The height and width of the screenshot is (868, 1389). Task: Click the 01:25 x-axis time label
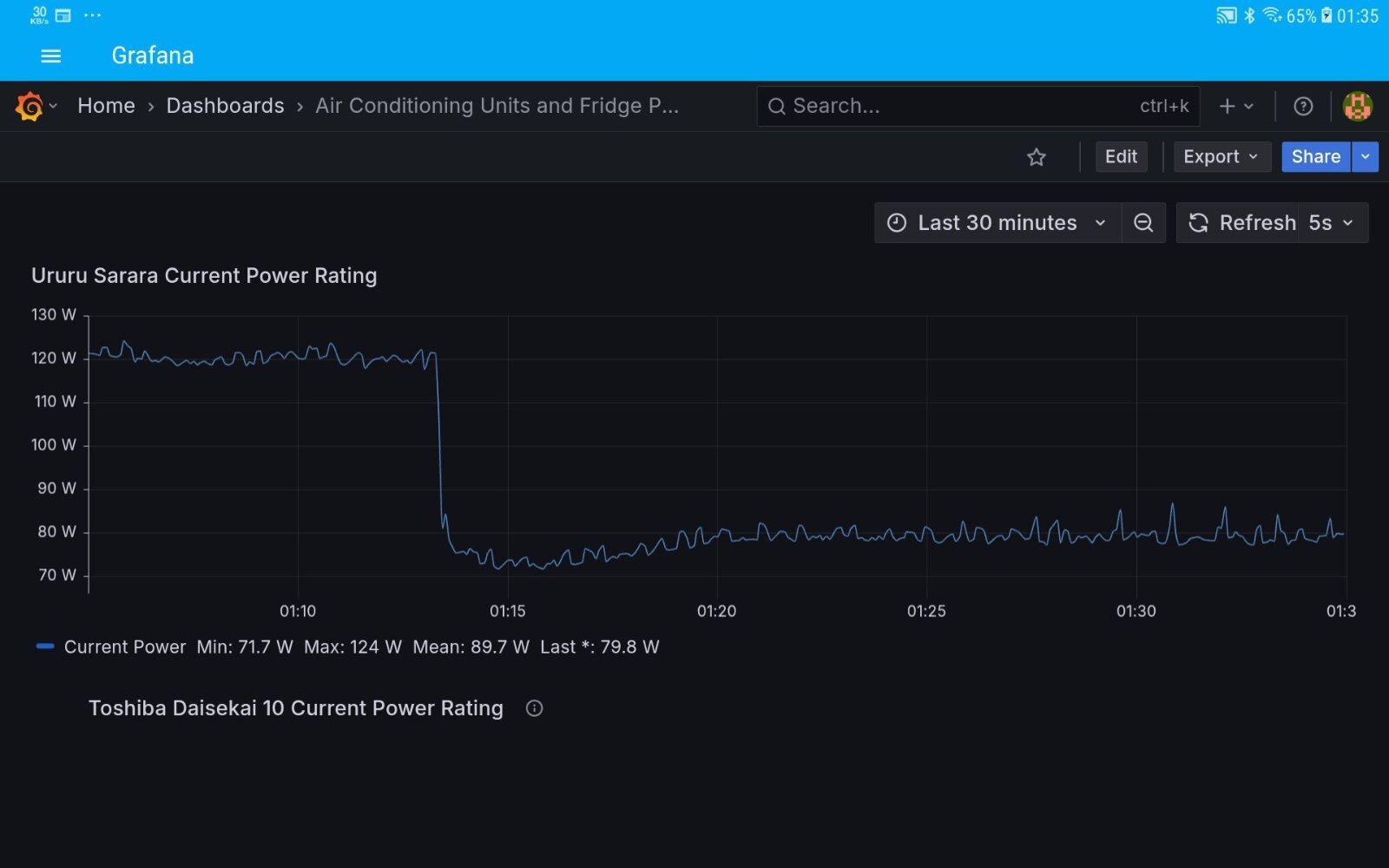click(926, 611)
